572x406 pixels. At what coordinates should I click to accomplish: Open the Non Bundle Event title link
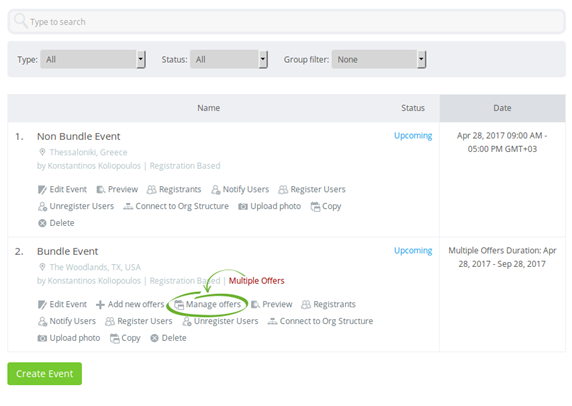pos(78,136)
